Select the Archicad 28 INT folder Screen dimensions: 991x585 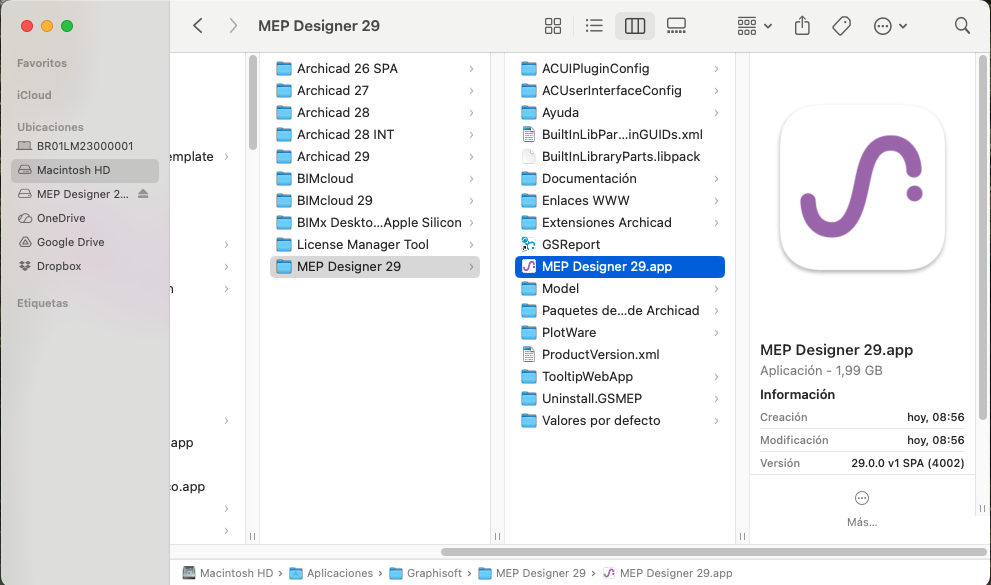point(375,135)
